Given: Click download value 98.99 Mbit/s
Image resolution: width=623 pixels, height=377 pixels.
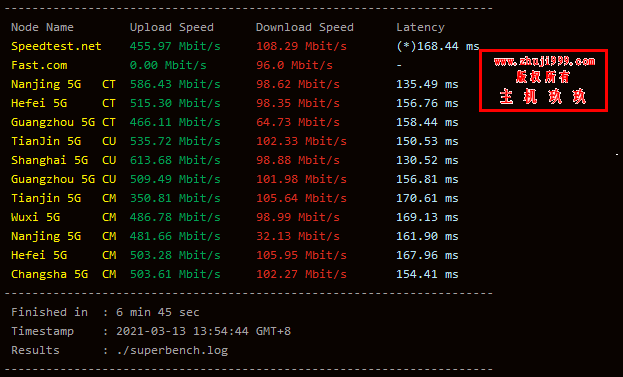Looking at the screenshot, I should [298, 217].
